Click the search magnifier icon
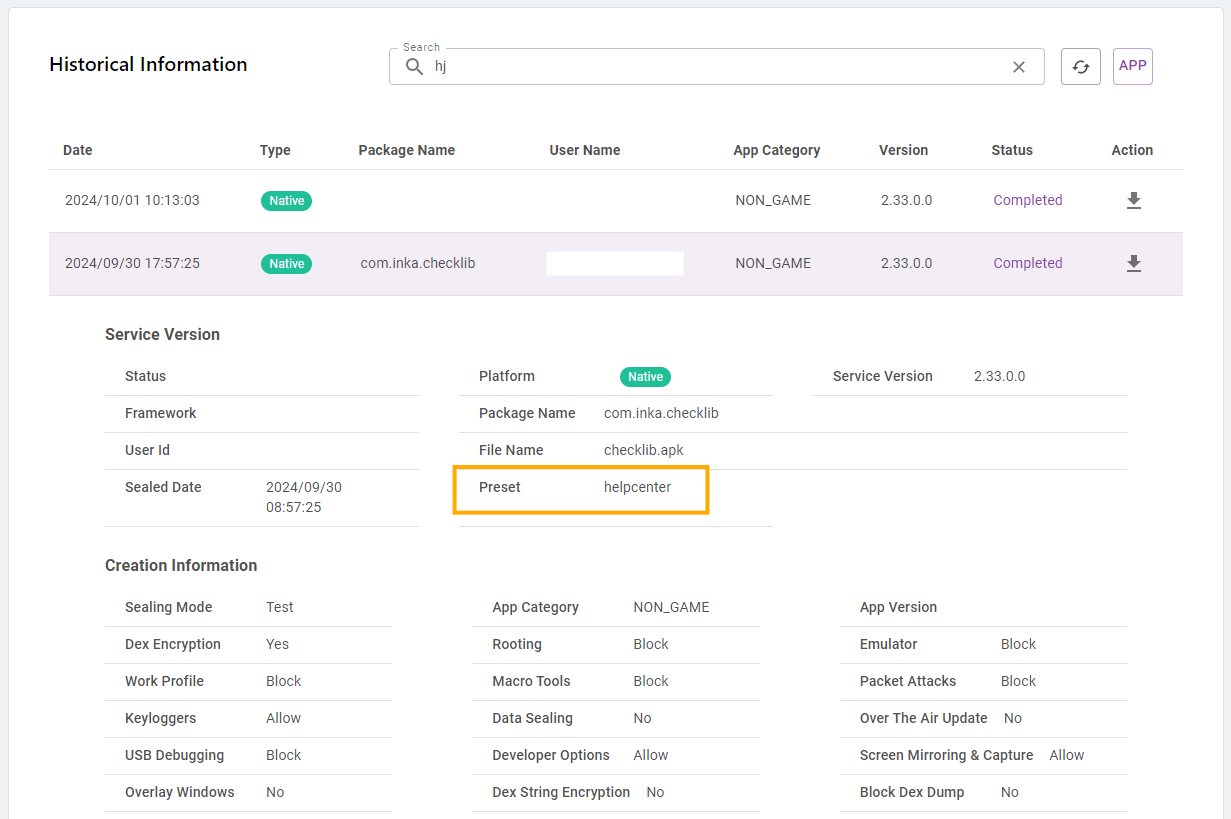This screenshot has height=819, width=1231. (x=414, y=67)
